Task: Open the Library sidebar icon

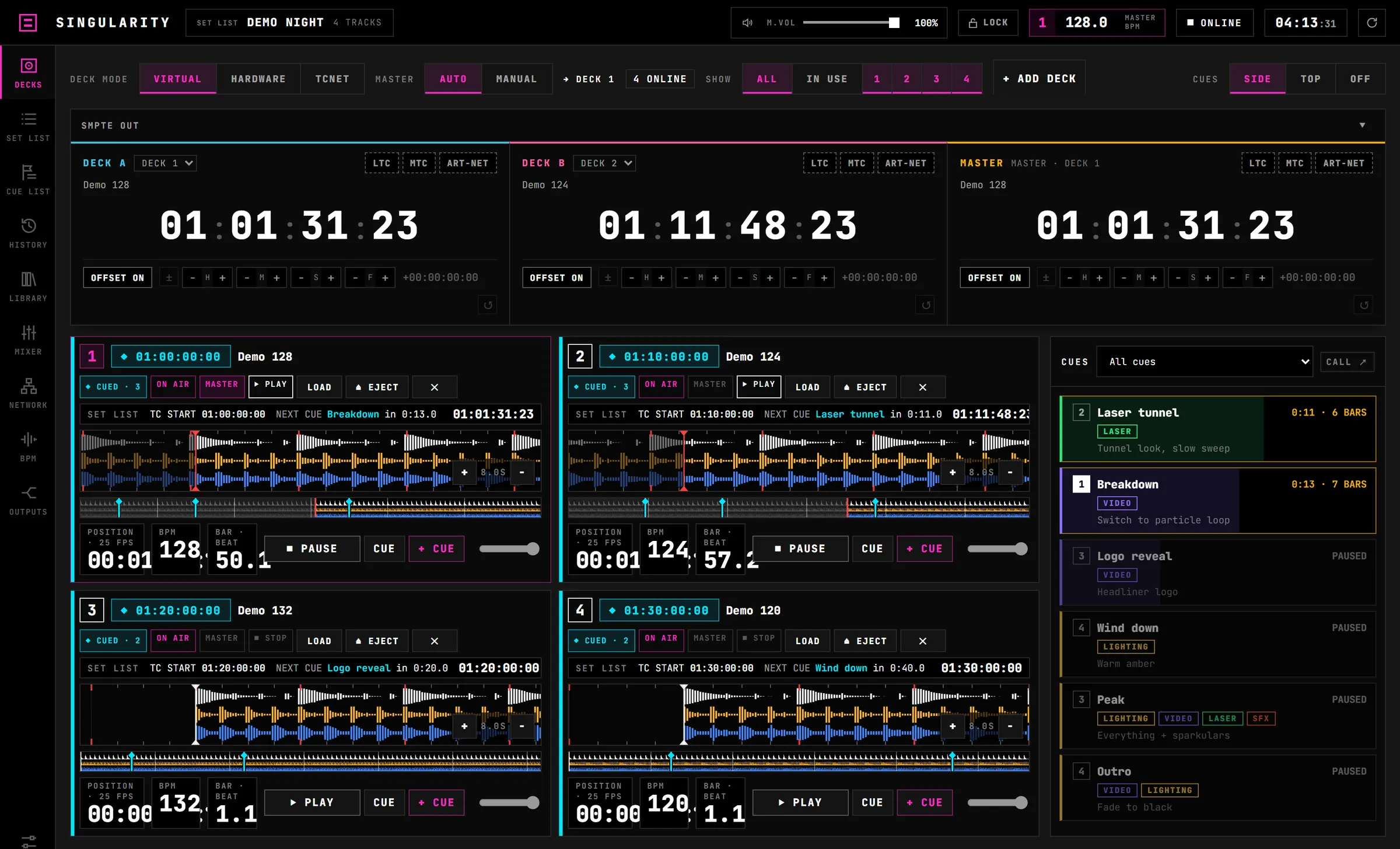Action: [x=28, y=287]
